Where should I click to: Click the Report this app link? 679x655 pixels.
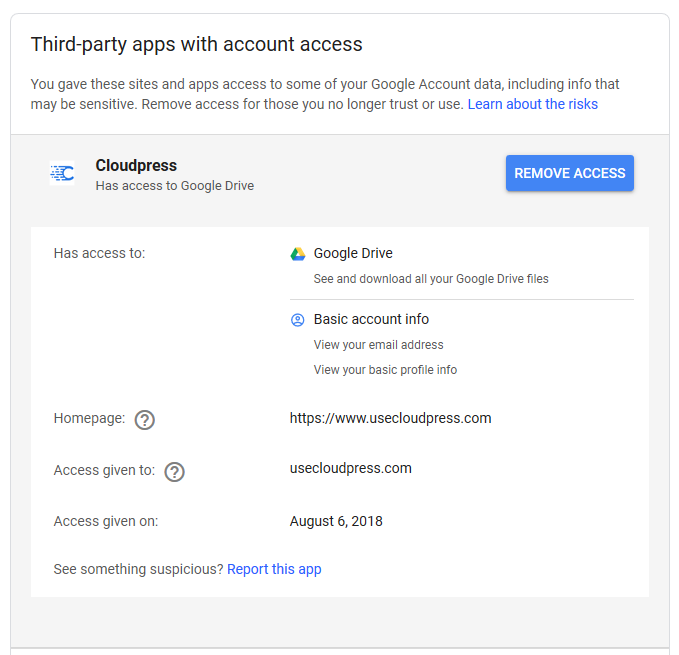[x=274, y=569]
